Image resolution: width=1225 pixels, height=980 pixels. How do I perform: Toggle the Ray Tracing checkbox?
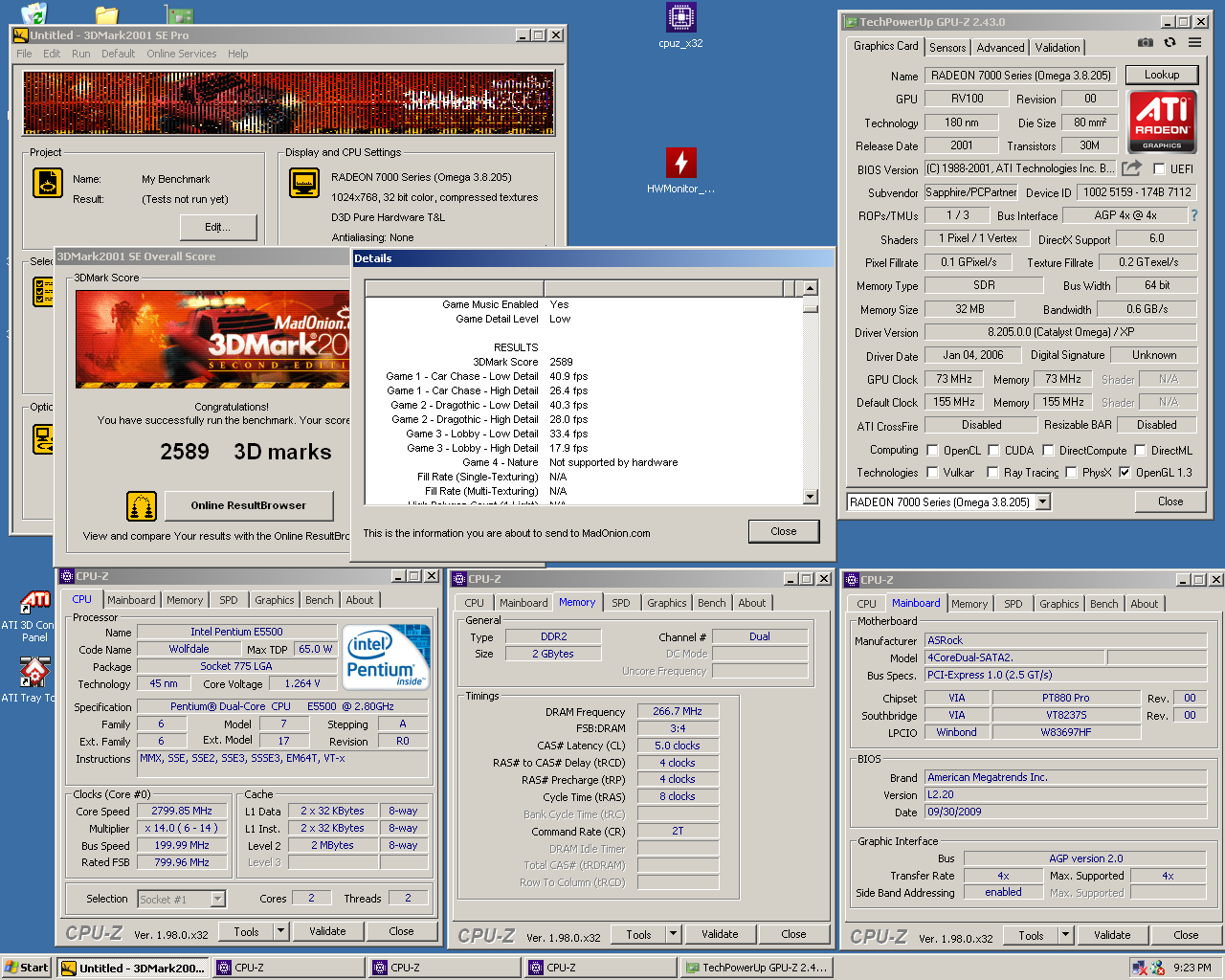[x=991, y=472]
